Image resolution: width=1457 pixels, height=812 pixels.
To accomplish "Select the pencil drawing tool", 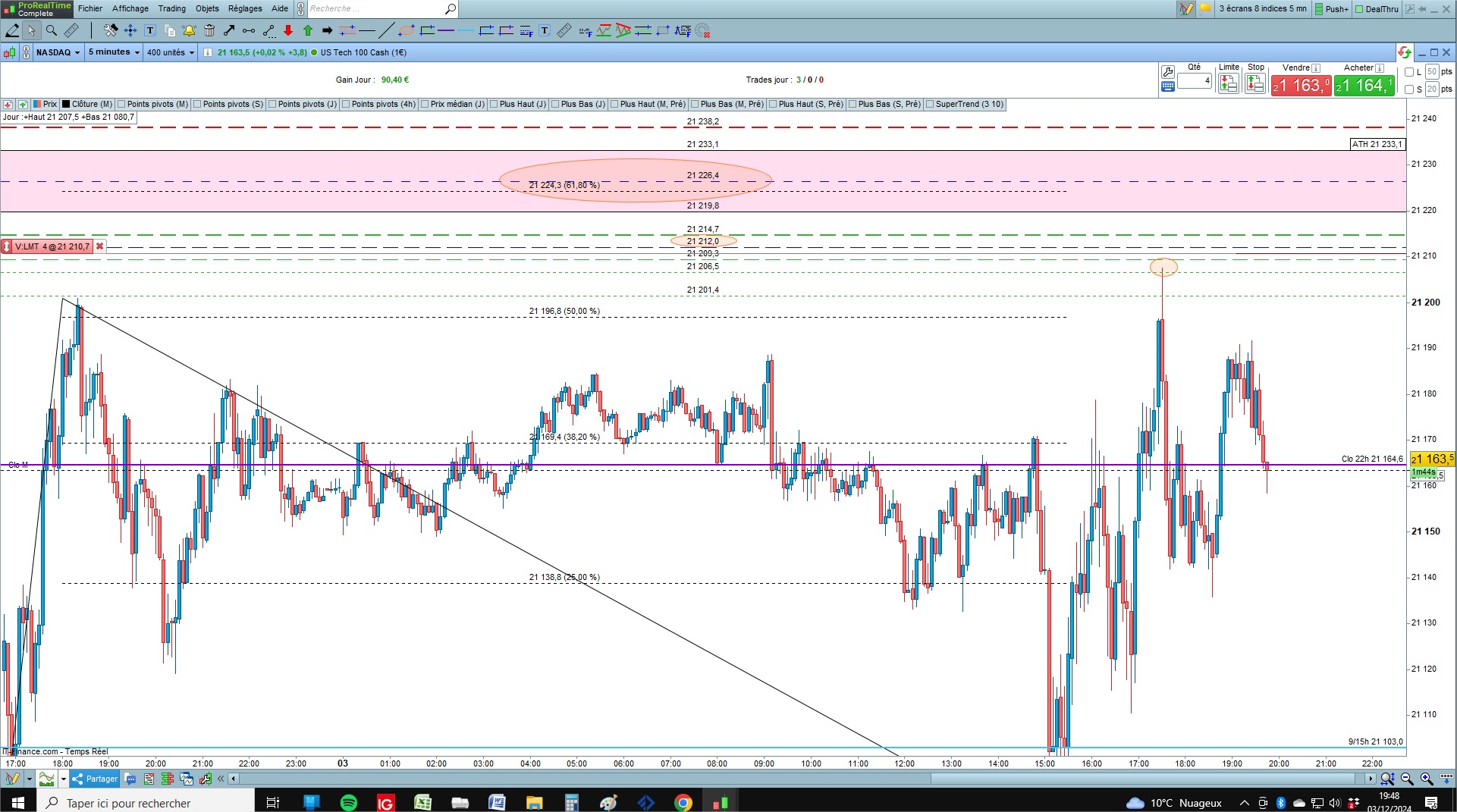I will pyautogui.click(x=12, y=30).
